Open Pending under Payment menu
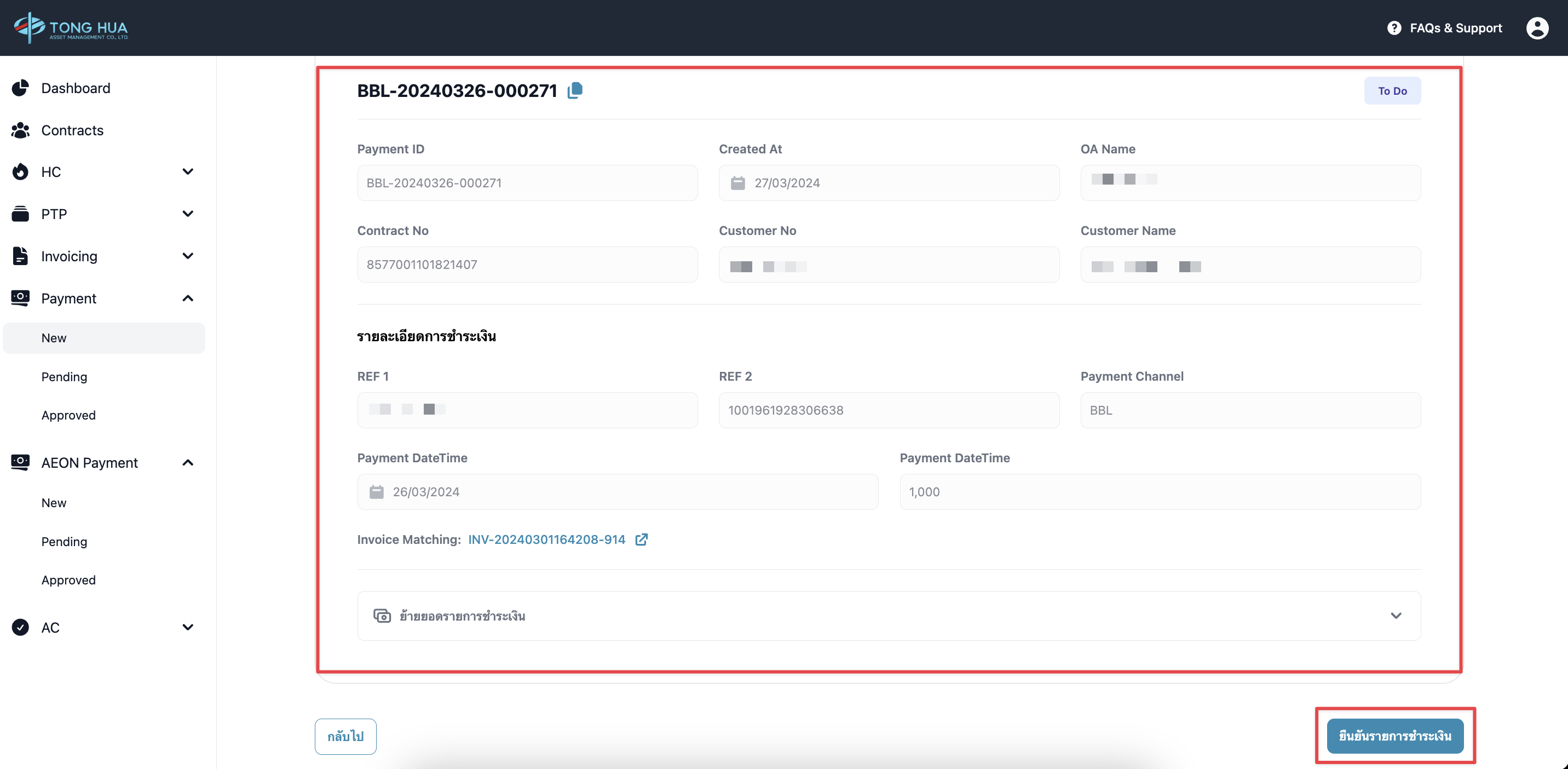This screenshot has height=769, width=1568. (x=64, y=377)
